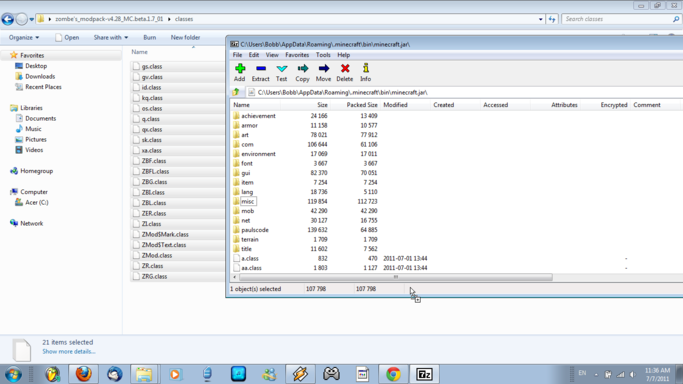Click Burn in the Explorer command bar

149,37
